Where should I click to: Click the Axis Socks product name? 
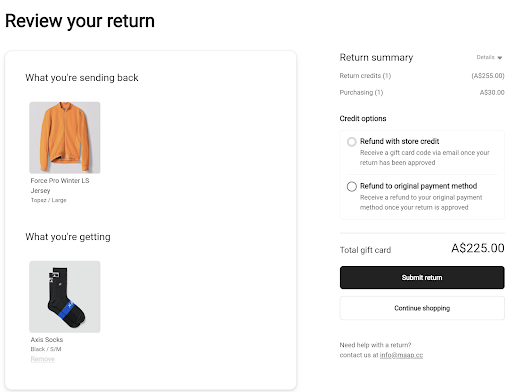[x=47, y=339]
